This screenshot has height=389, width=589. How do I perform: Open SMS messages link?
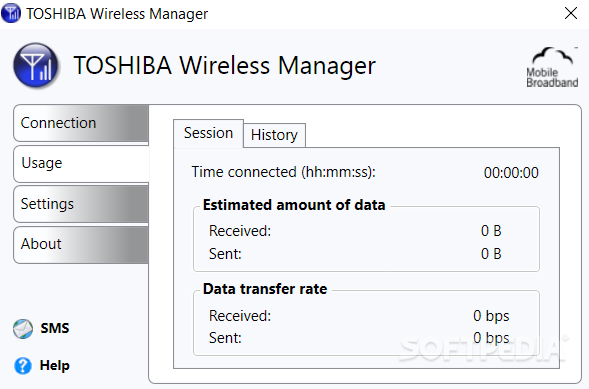pyautogui.click(x=55, y=329)
